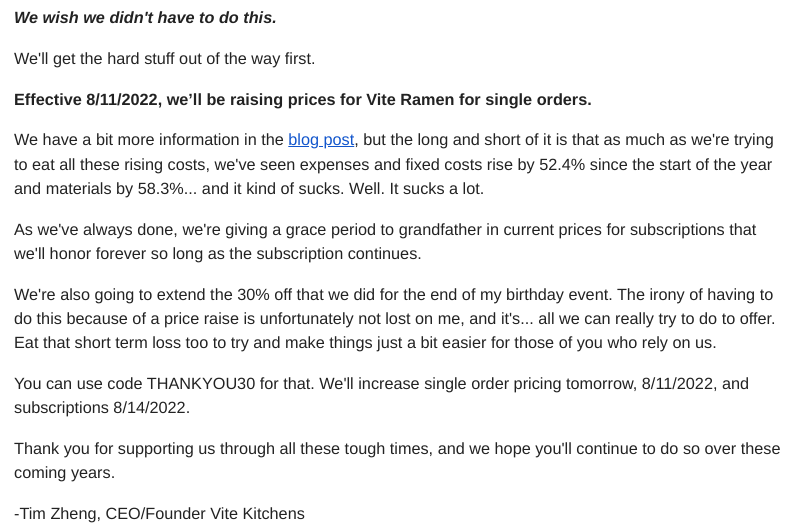The width and height of the screenshot is (793, 532).
Task: Open the blog post link
Action: pyautogui.click(x=321, y=140)
